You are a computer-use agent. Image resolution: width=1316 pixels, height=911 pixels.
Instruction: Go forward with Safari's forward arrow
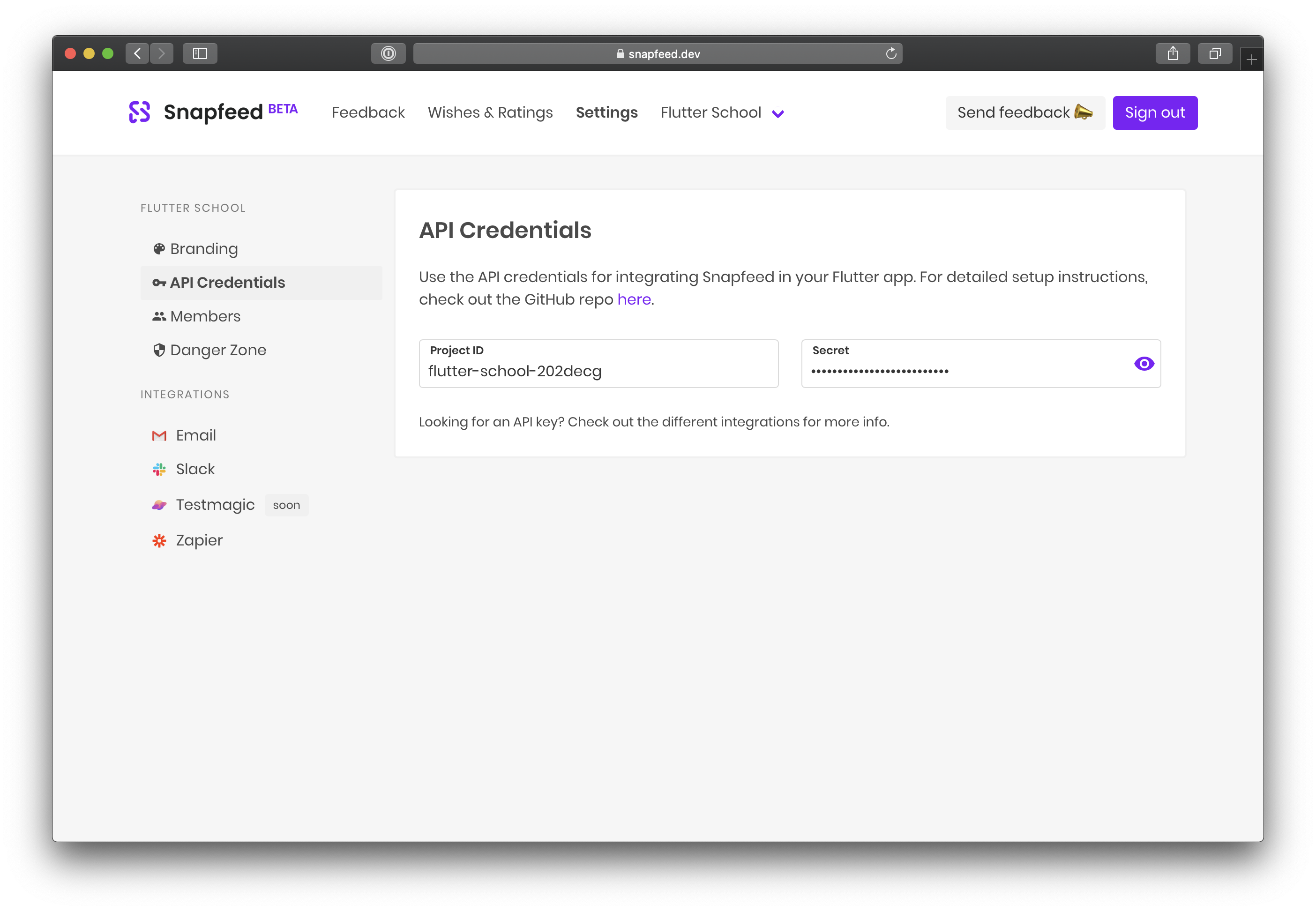click(x=162, y=53)
